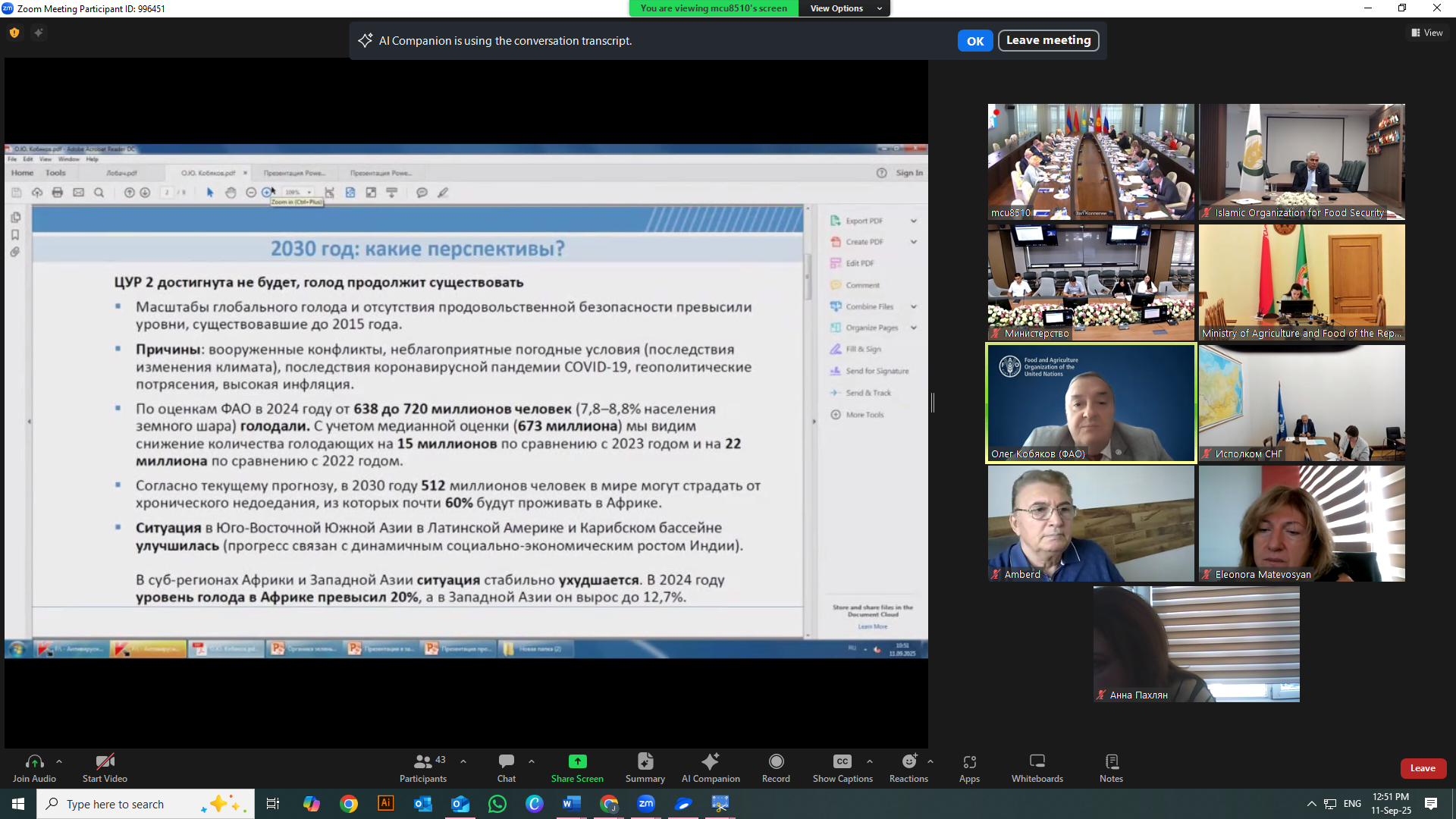Toggle Start Video on

tap(105, 762)
